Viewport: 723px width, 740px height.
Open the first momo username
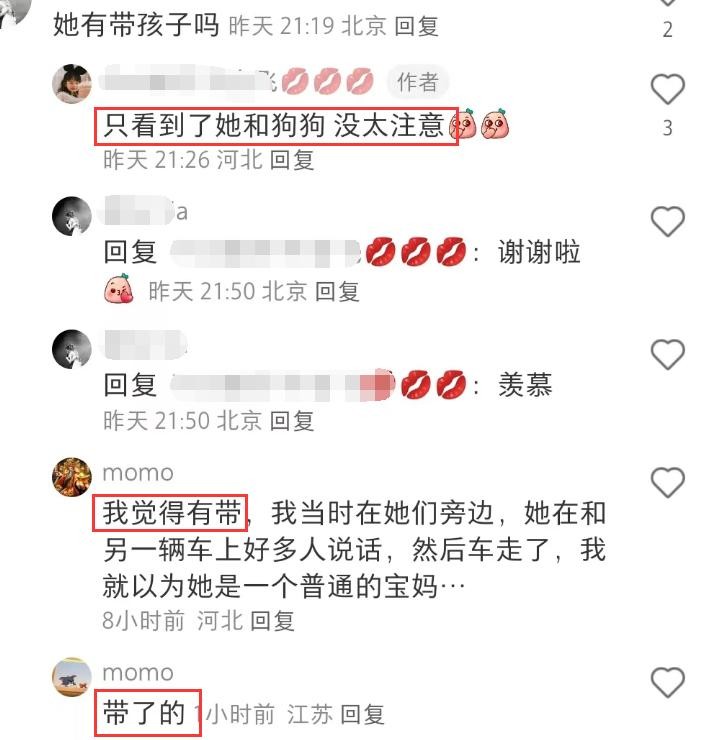(138, 472)
